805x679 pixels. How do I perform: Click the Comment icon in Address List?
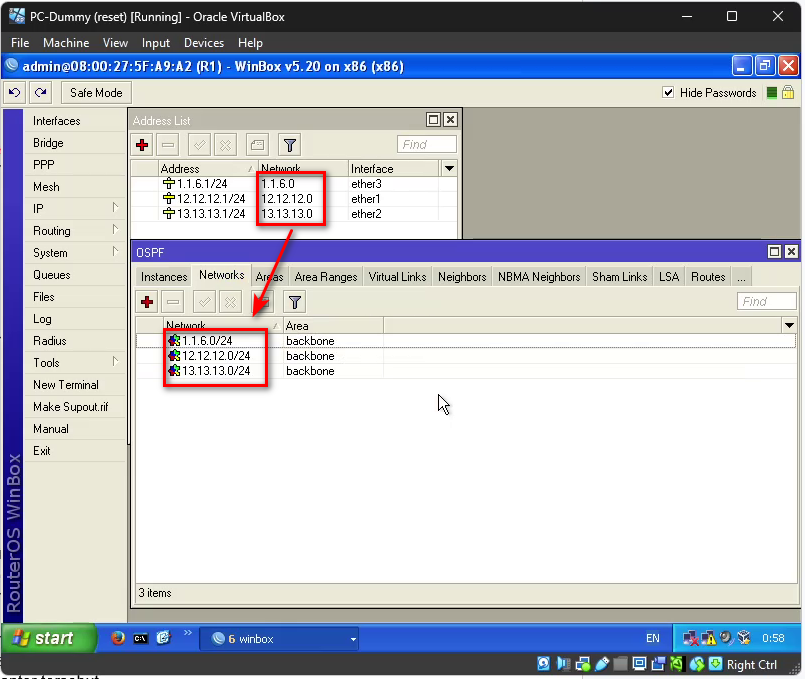(257, 145)
